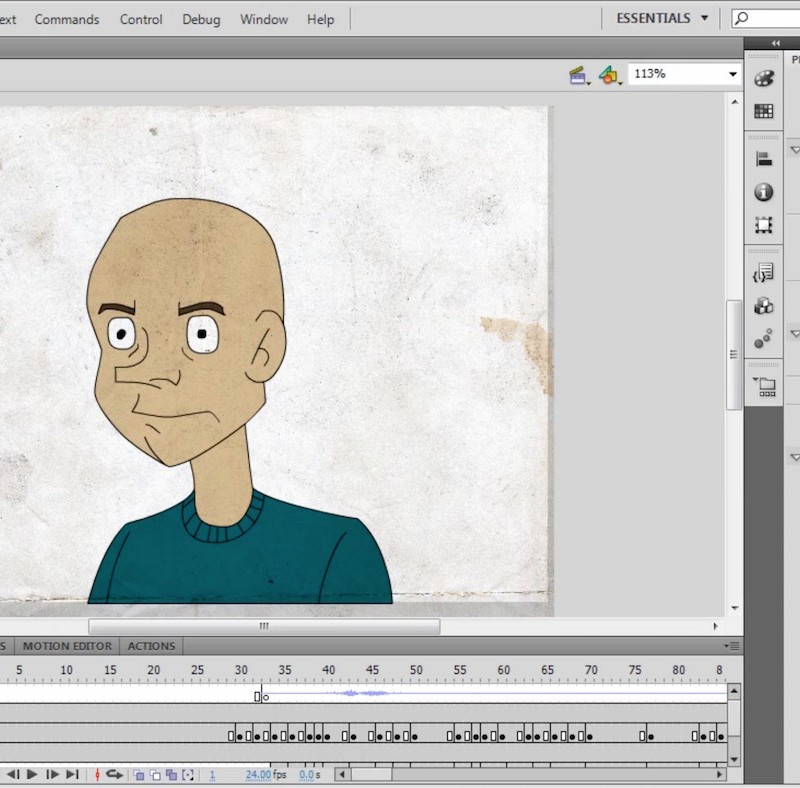Open the Code Snippets panel

(x=763, y=272)
